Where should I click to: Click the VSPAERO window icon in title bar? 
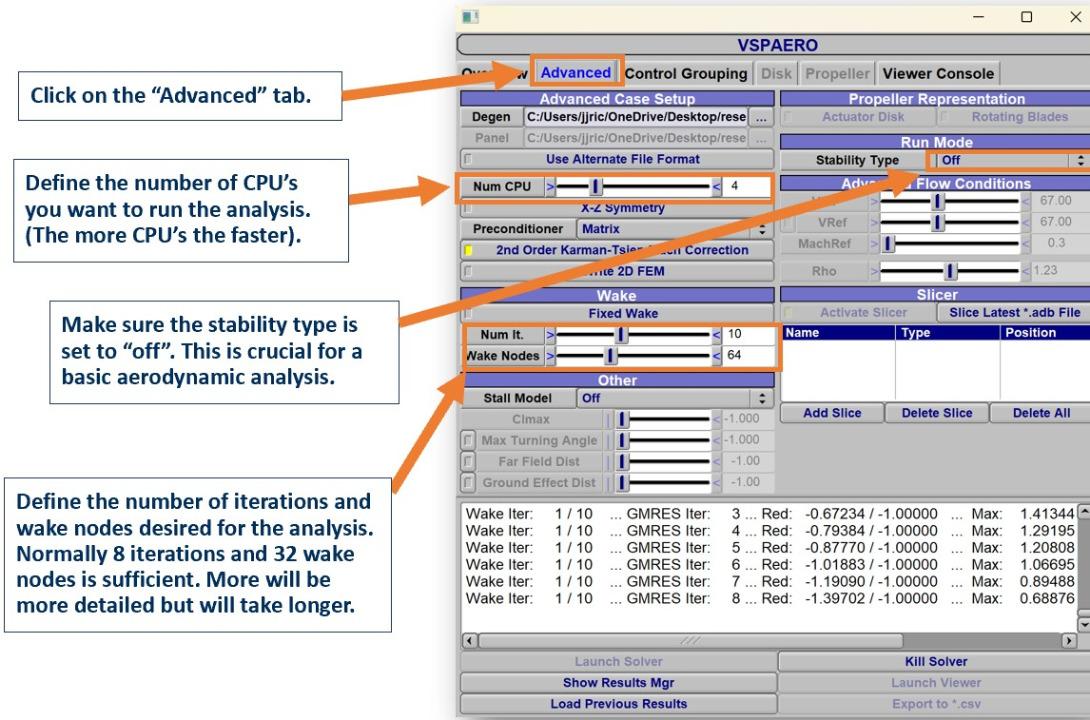click(470, 17)
